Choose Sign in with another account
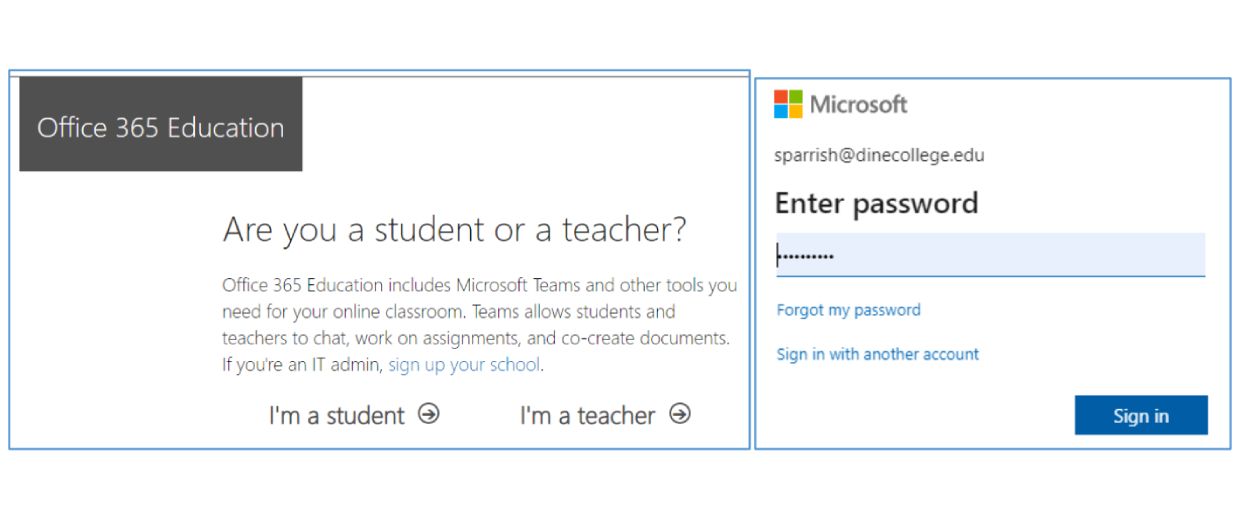The height and width of the screenshot is (516, 1246). click(878, 354)
